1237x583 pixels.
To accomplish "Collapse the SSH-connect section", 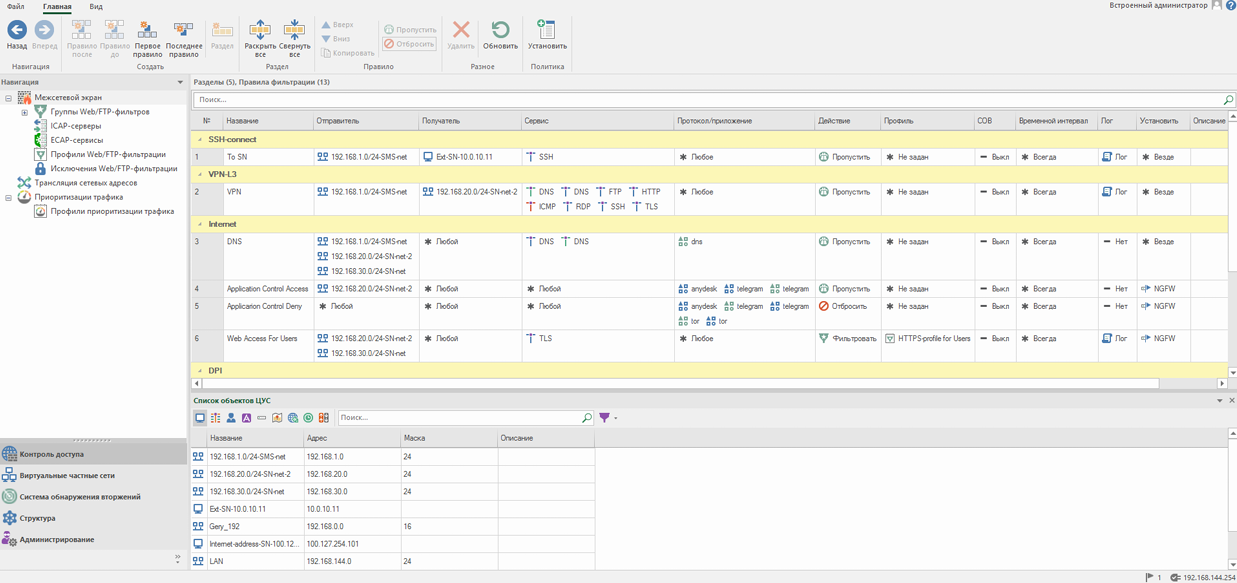I will (x=200, y=140).
